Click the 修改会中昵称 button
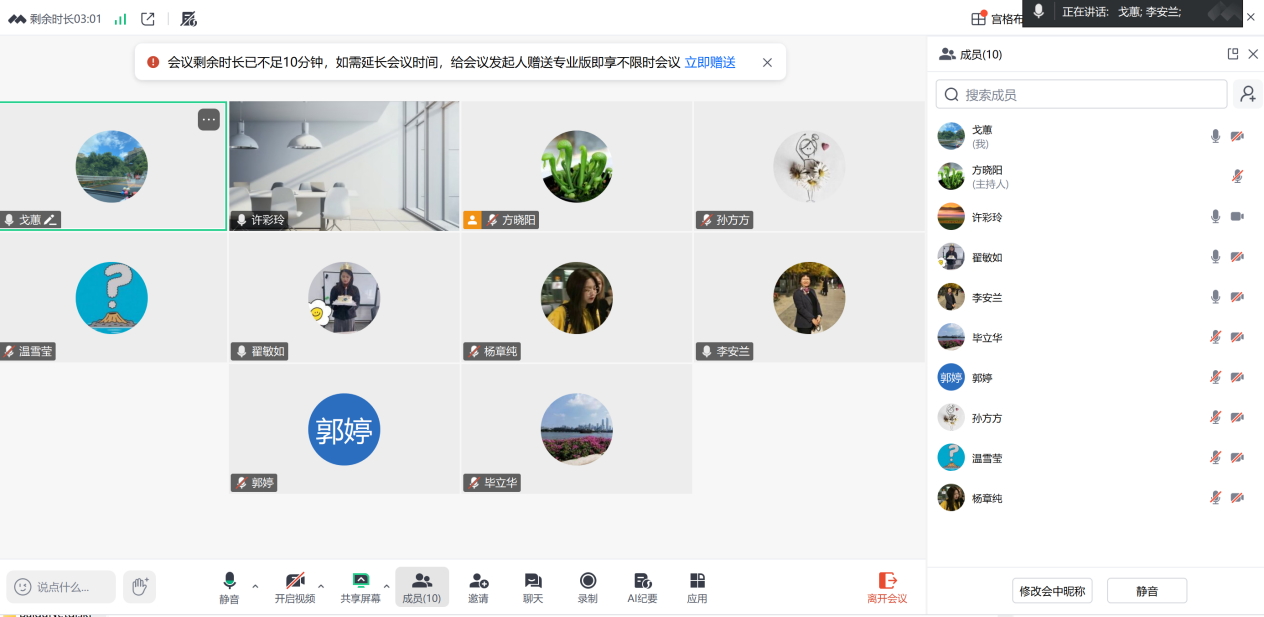Viewport: 1264px width, 617px height. tap(1052, 591)
